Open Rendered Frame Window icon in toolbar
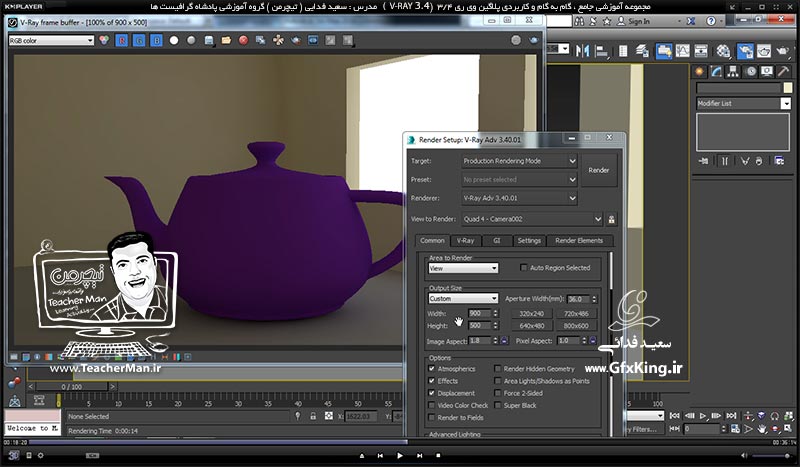800x467 pixels. (764, 51)
